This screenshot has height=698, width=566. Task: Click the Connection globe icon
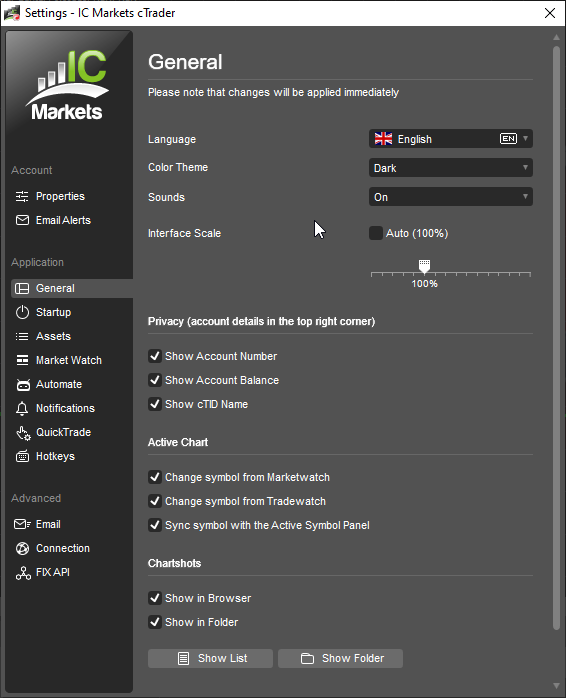point(22,548)
